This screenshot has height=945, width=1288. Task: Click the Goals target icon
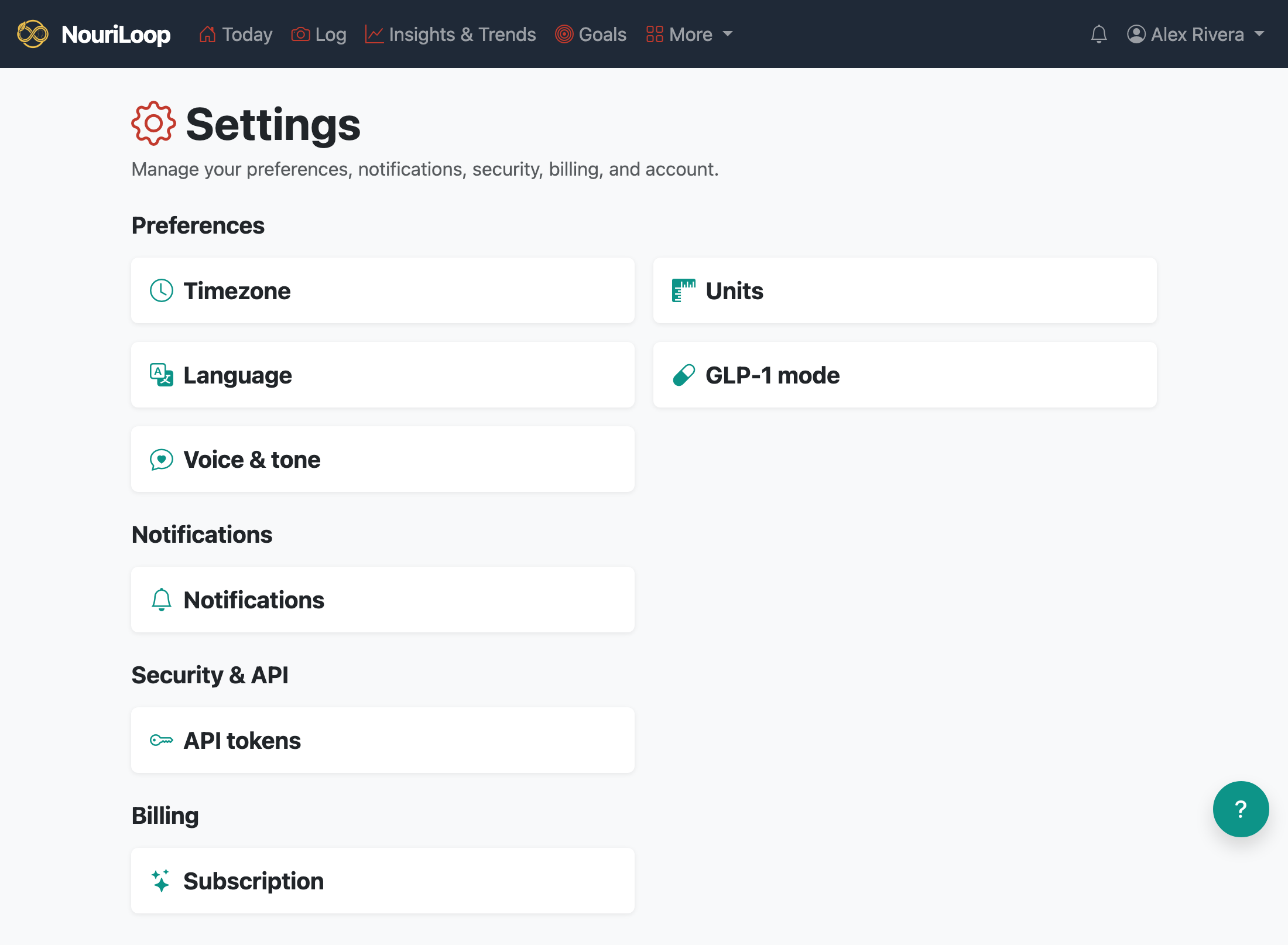point(564,35)
